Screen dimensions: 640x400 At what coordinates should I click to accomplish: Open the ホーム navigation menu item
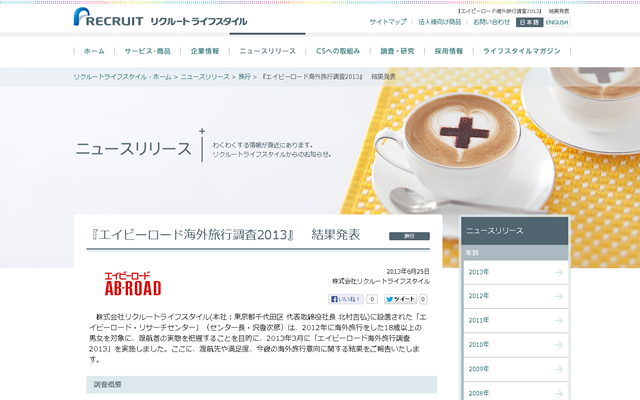(x=94, y=50)
